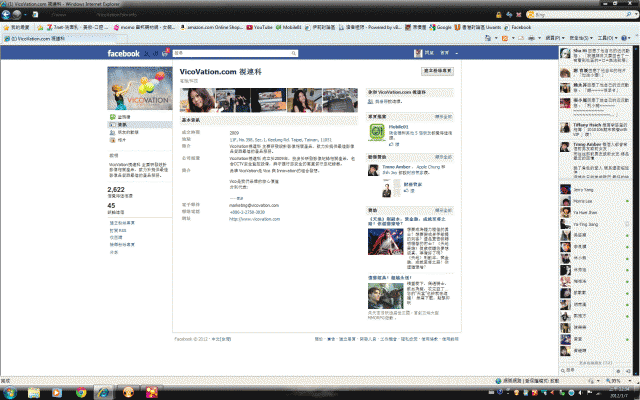Open chat with Jerry Yang
Image resolution: width=640 pixels, height=400 pixels.
[x=595, y=190]
